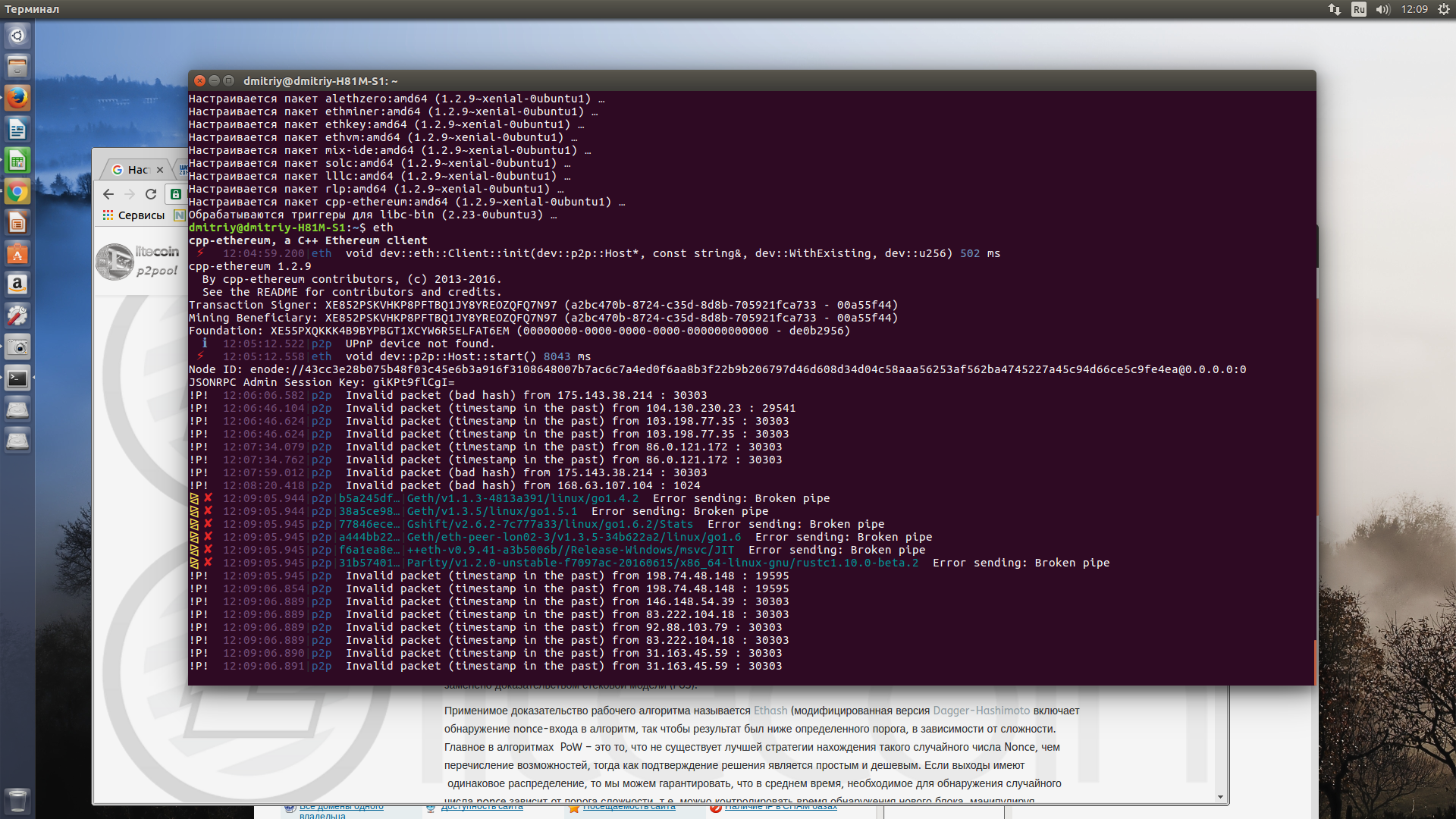Open the clock showing 12:09
The width and height of the screenshot is (1456, 819).
click(x=1414, y=9)
